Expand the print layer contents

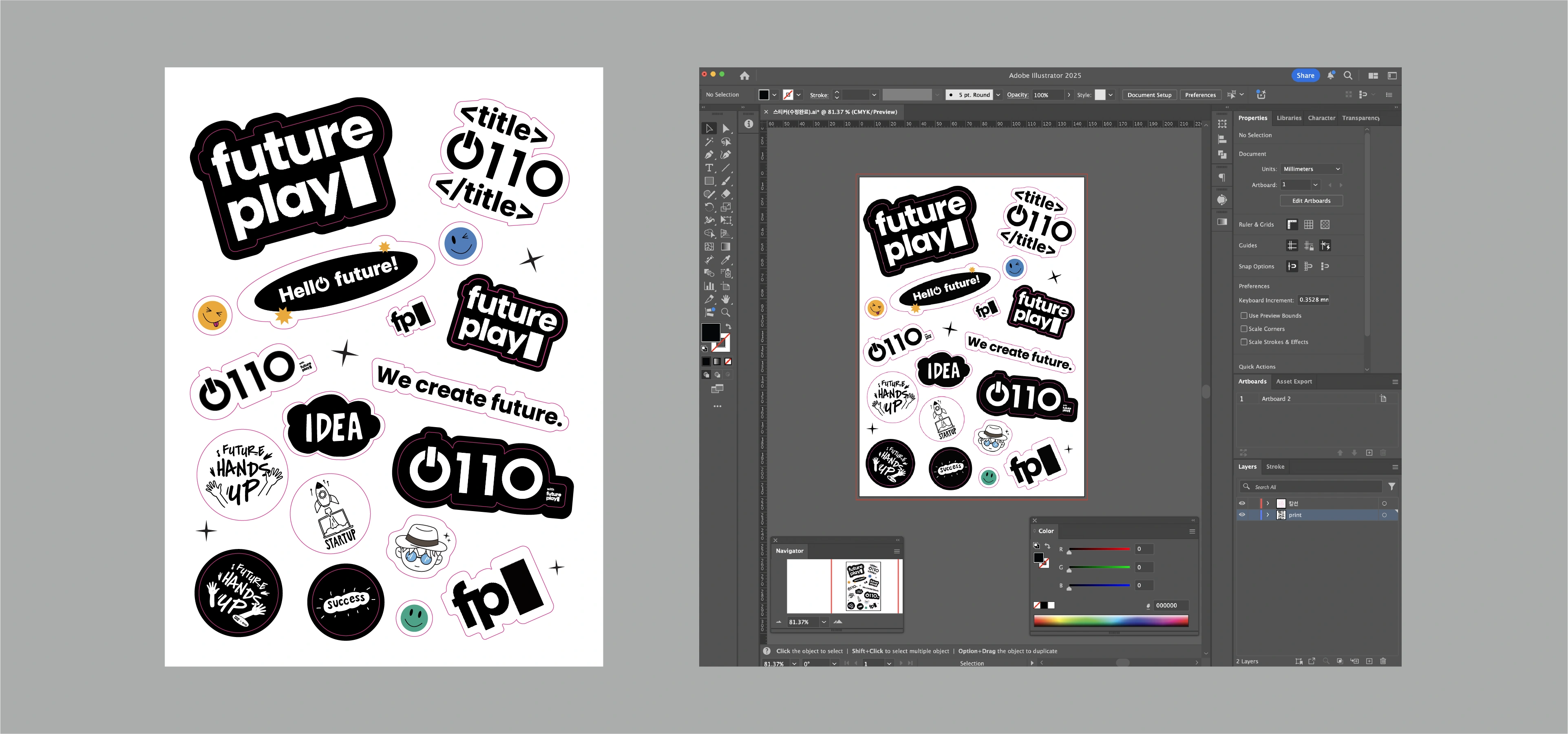(x=1268, y=515)
